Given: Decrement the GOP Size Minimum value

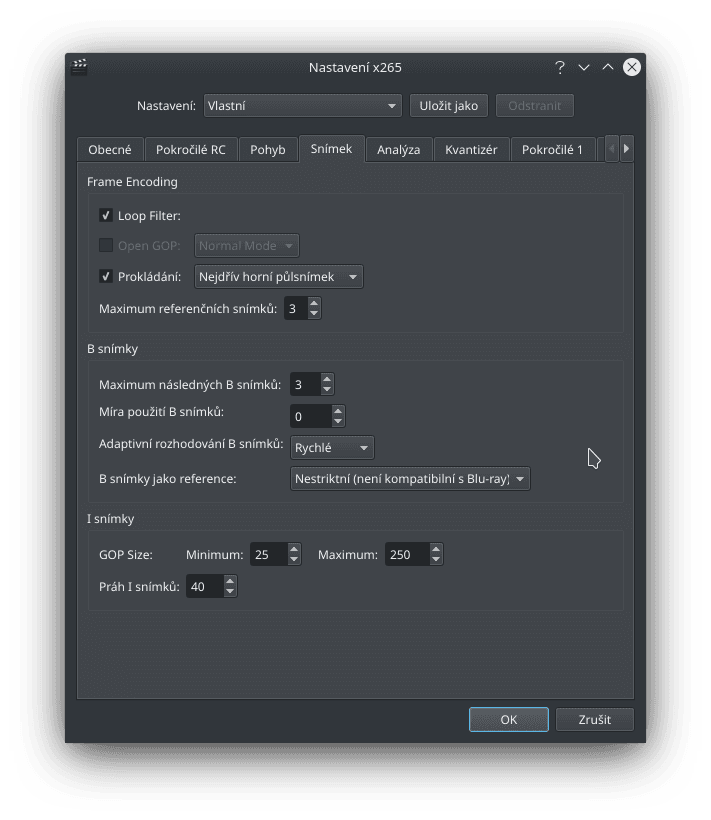Looking at the screenshot, I should coord(293,559).
